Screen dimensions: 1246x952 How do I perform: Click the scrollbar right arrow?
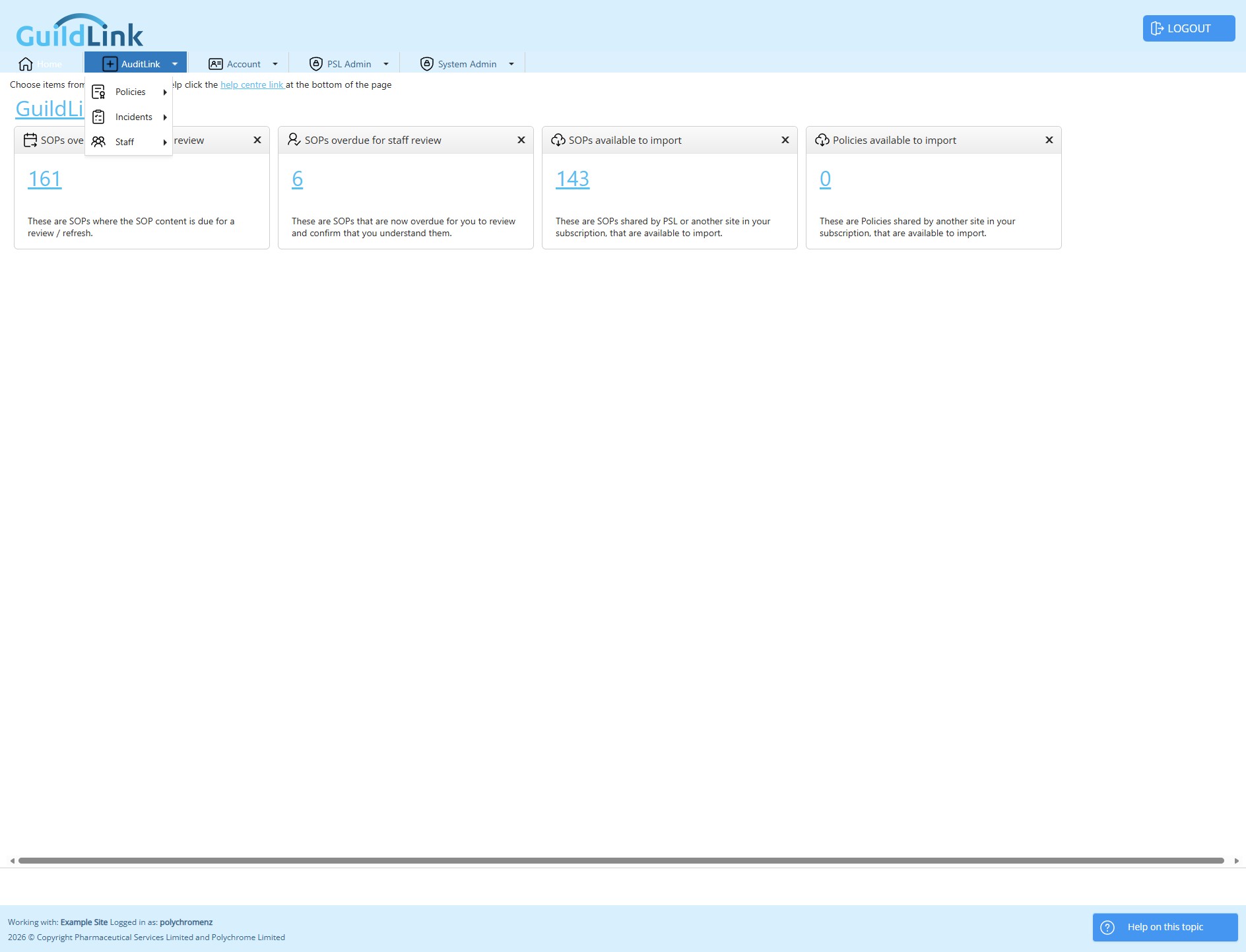(x=1236, y=860)
